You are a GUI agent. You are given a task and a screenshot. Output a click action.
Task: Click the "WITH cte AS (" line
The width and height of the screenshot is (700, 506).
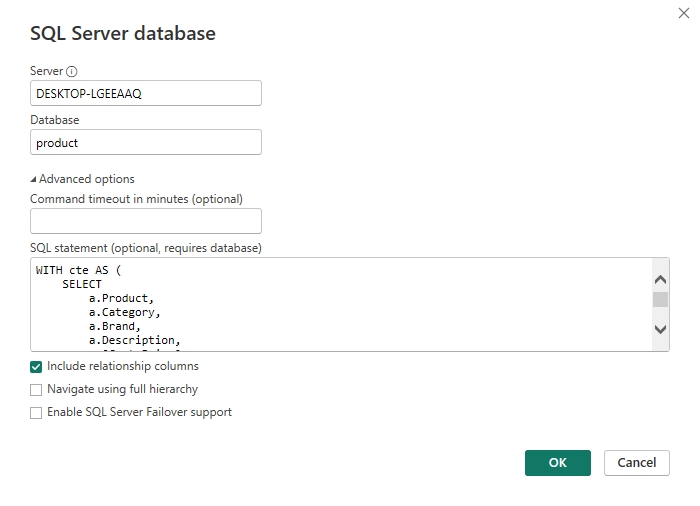[x=78, y=270]
